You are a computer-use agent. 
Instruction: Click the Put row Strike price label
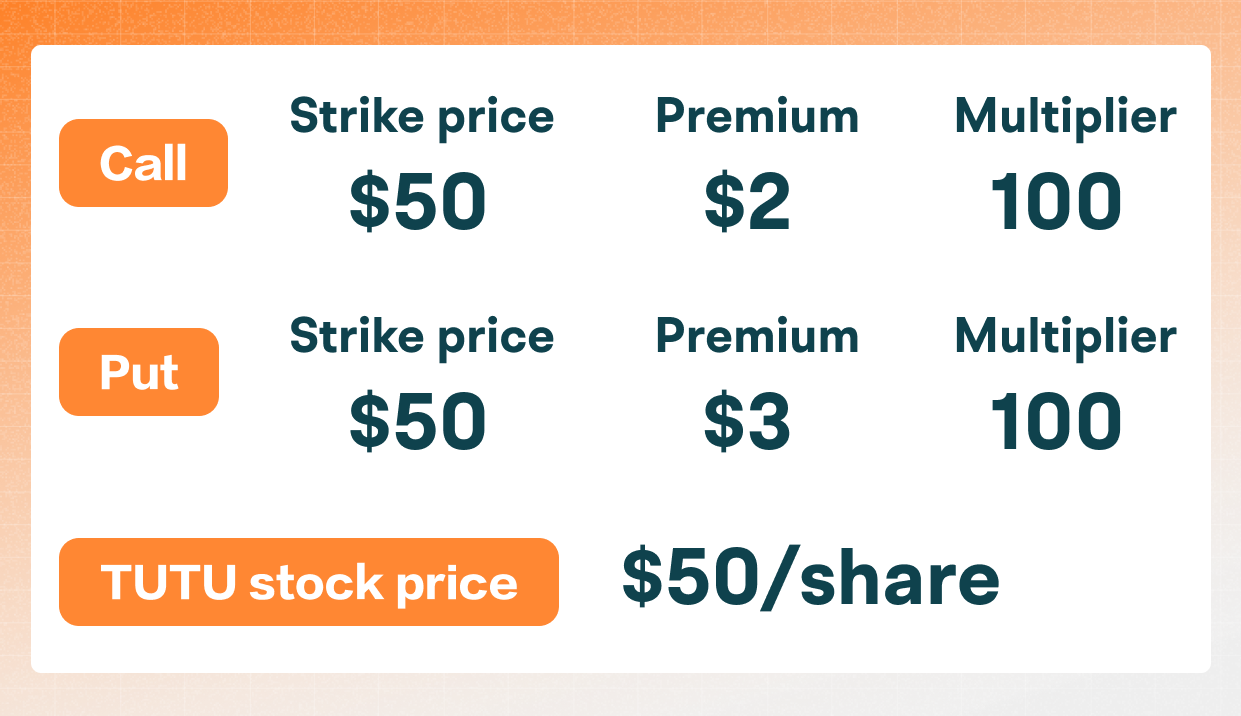point(421,336)
